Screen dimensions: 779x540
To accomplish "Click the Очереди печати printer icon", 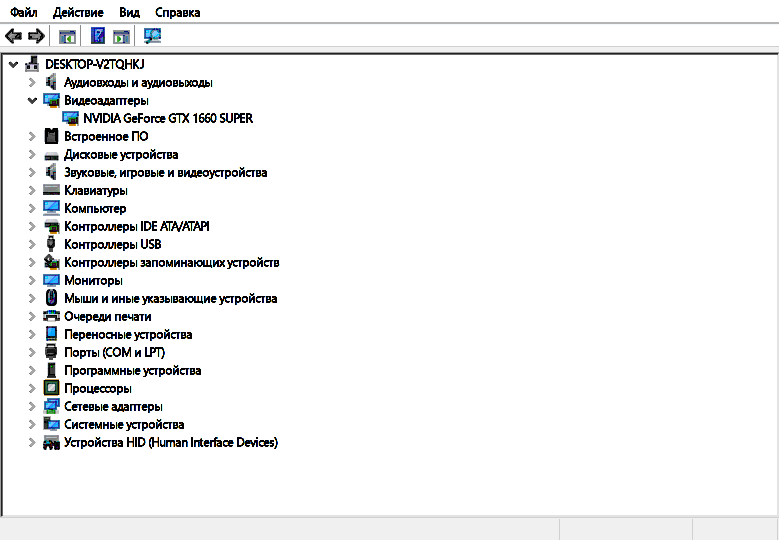I will 51,316.
